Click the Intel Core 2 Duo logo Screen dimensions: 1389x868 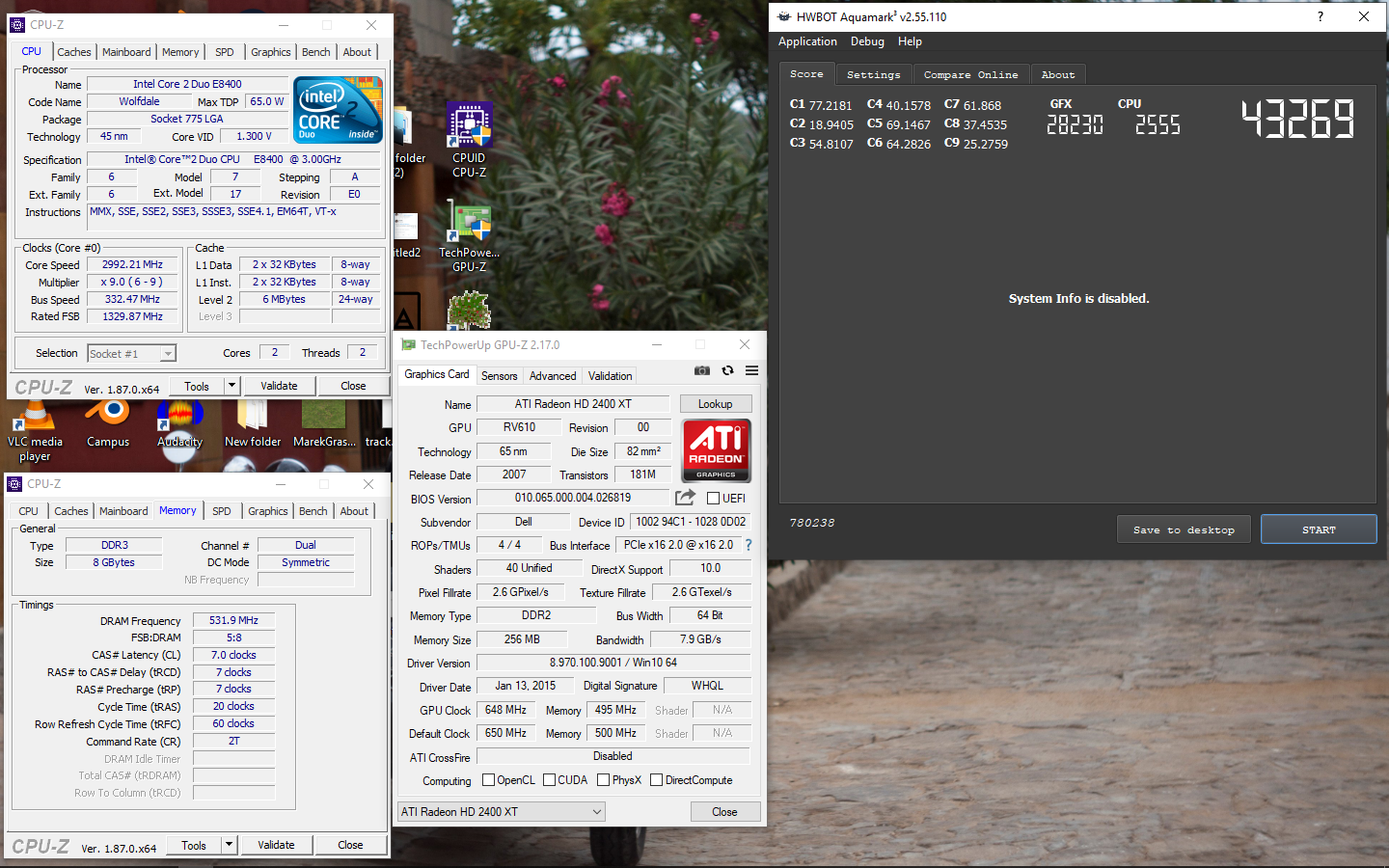click(340, 109)
